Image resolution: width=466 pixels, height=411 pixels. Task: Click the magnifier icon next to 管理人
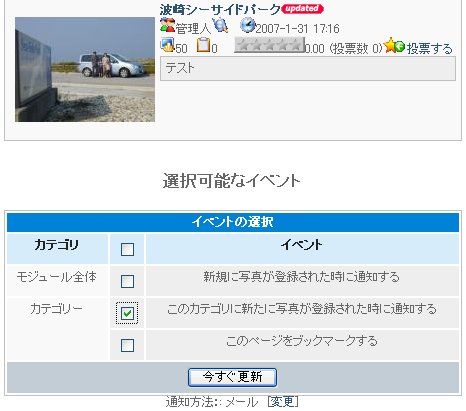[220, 25]
